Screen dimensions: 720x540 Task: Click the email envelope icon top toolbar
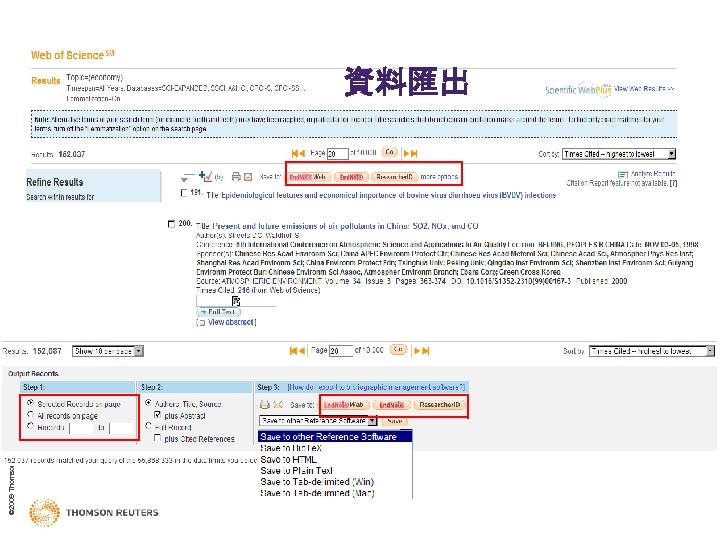248,177
